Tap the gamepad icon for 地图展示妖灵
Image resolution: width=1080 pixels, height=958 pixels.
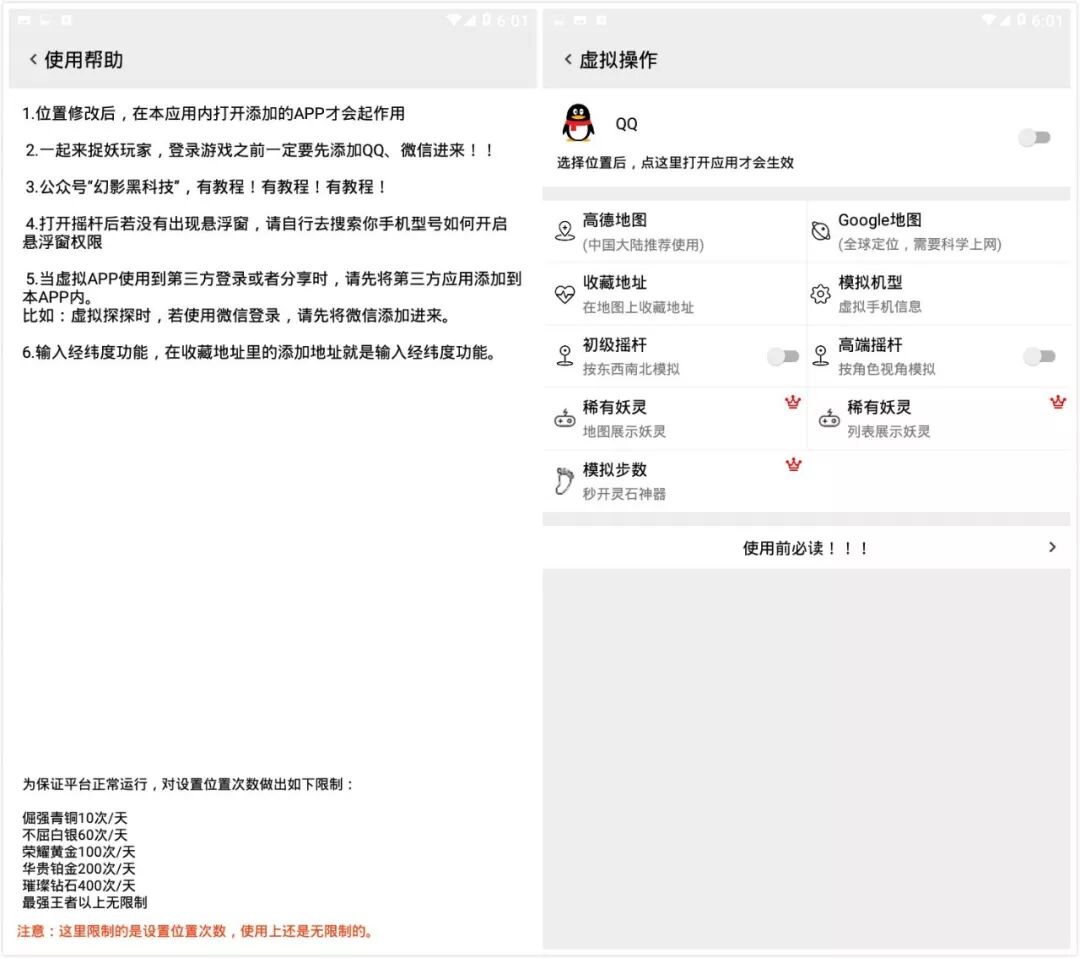tap(565, 418)
